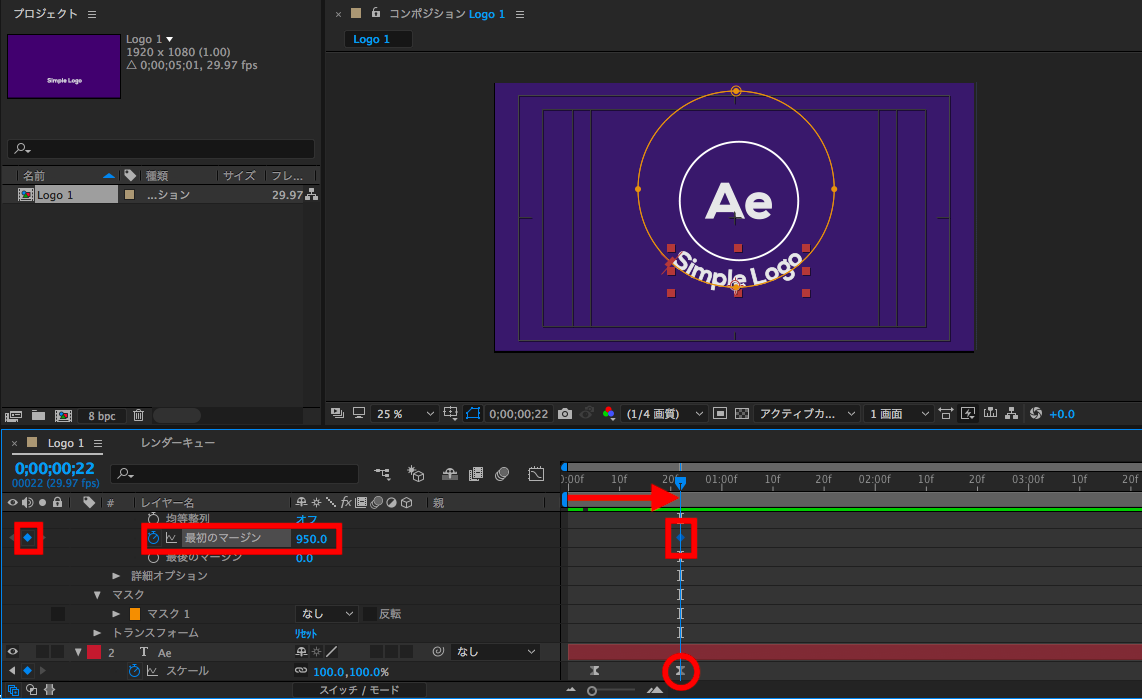Open the マスク 1 mode dropdown

tap(327, 613)
